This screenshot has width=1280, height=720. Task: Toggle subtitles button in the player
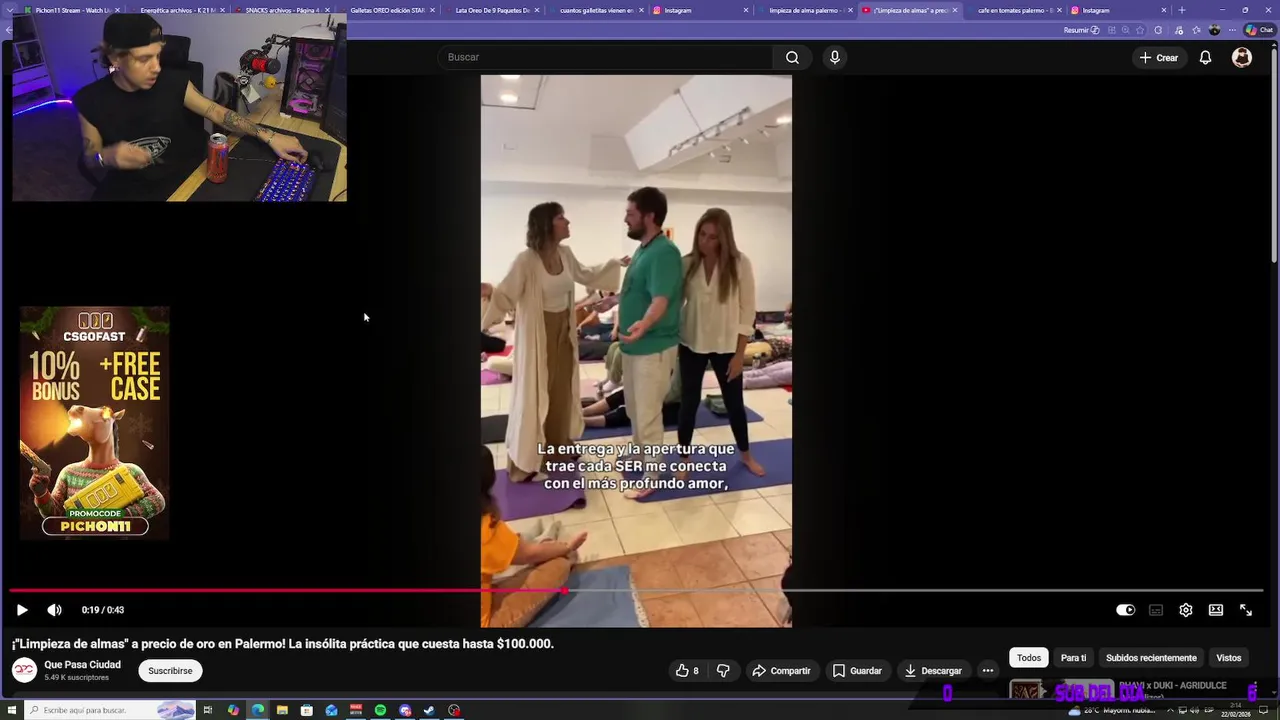[x=1156, y=610]
